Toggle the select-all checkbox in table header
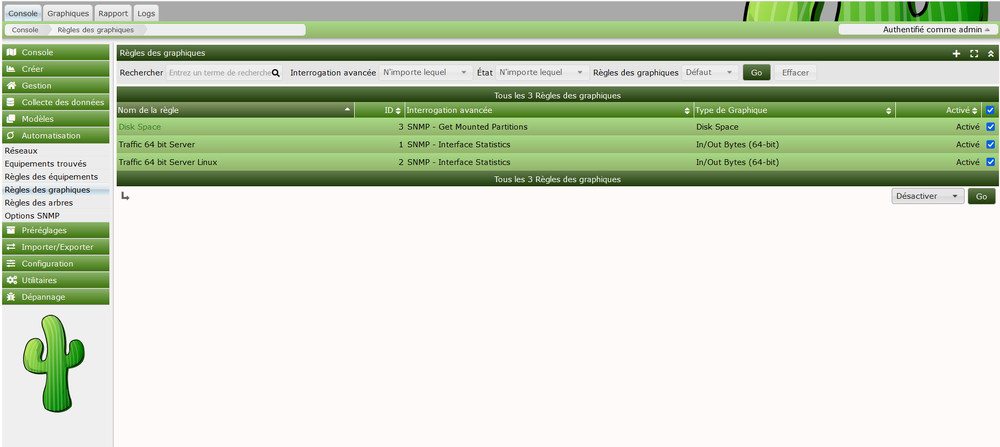 (x=990, y=110)
